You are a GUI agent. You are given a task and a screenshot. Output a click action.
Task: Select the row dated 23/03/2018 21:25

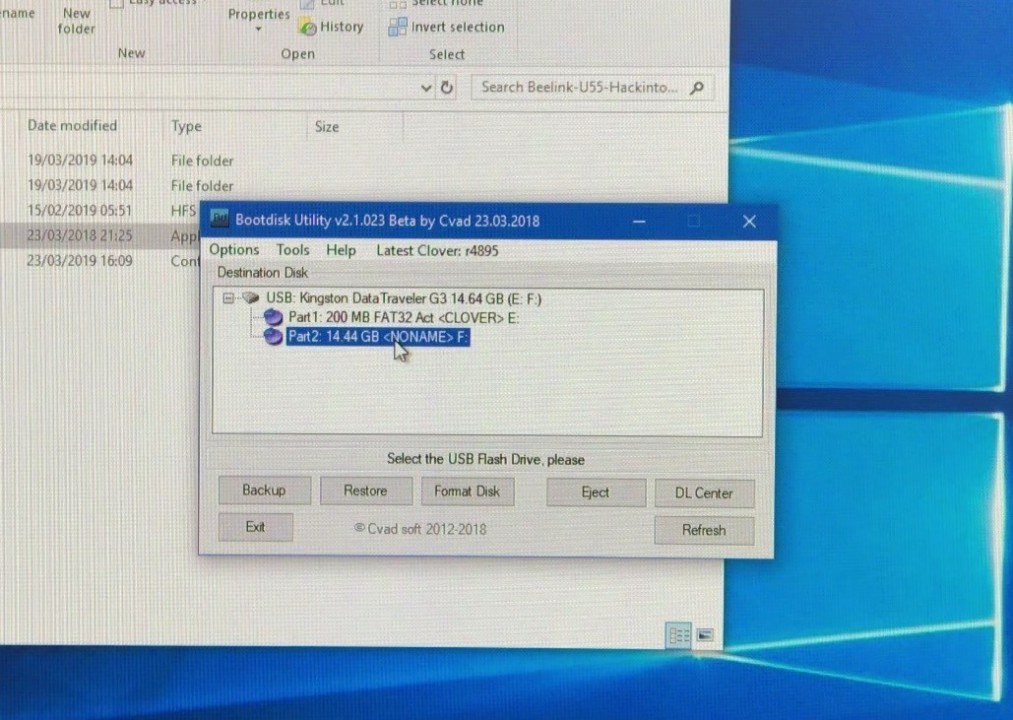coord(100,235)
